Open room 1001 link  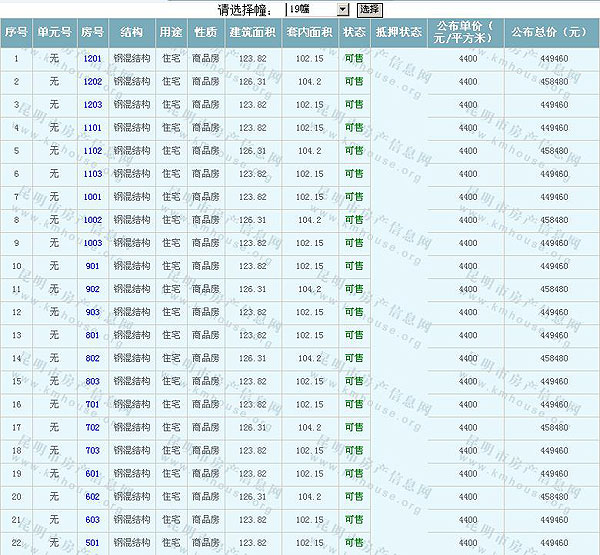coord(92,197)
